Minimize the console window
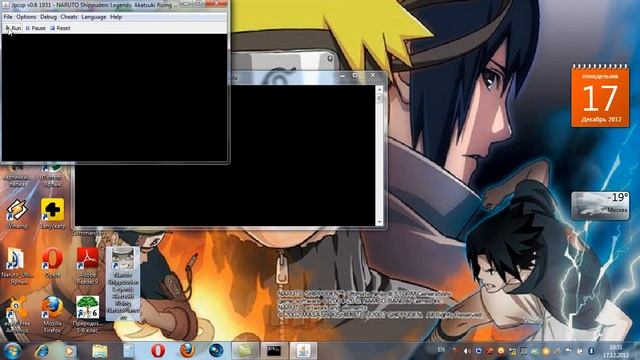This screenshot has height=360, width=640. [x=342, y=76]
